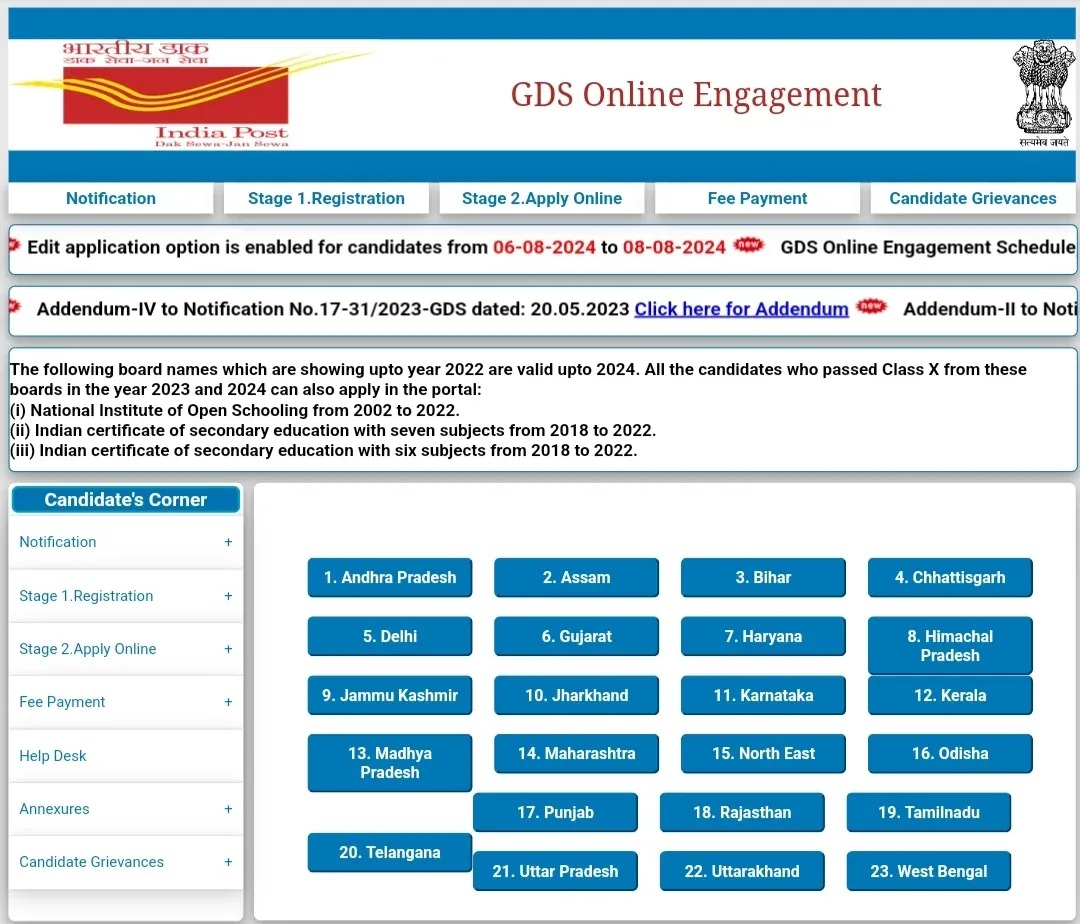The image size is (1080, 924).
Task: Select the Himachal Pradesh state button
Action: point(950,645)
